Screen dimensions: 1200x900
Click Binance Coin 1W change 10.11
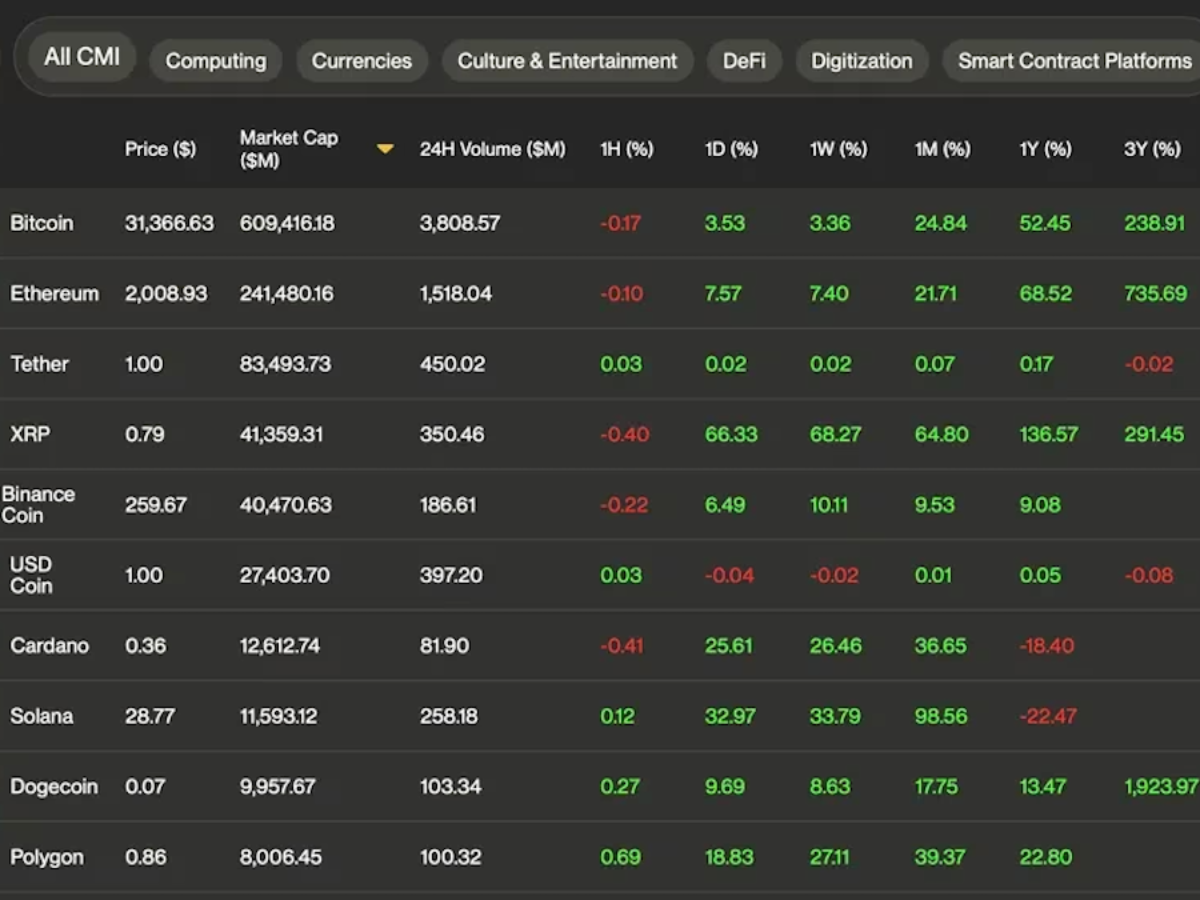tap(829, 505)
